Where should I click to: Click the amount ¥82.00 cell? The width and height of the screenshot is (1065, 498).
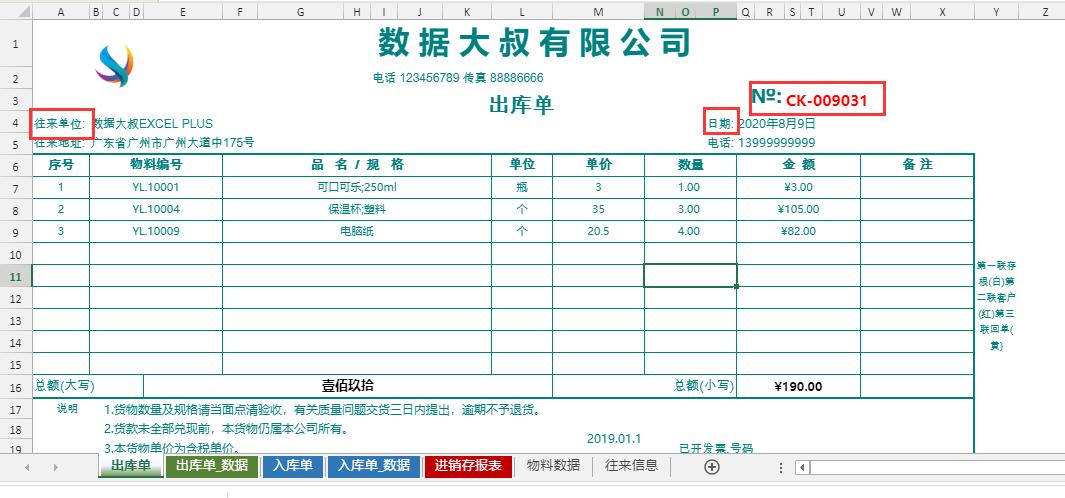point(799,231)
